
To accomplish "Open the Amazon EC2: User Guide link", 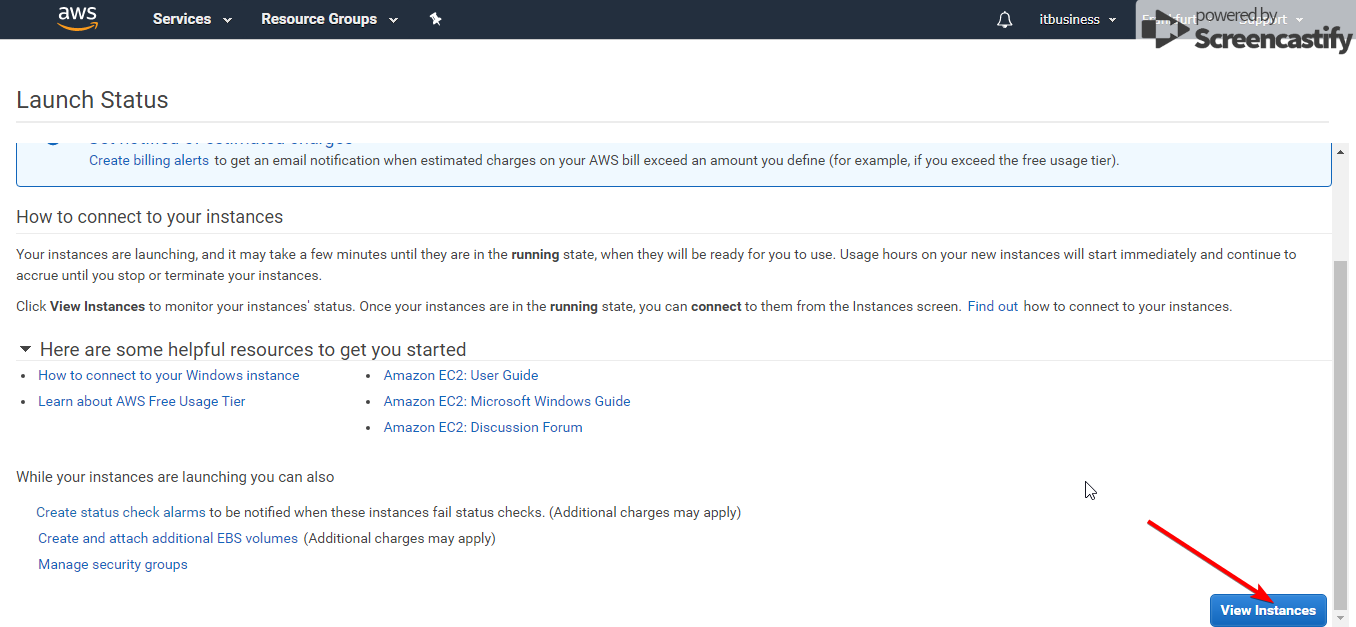I will pyautogui.click(x=460, y=375).
